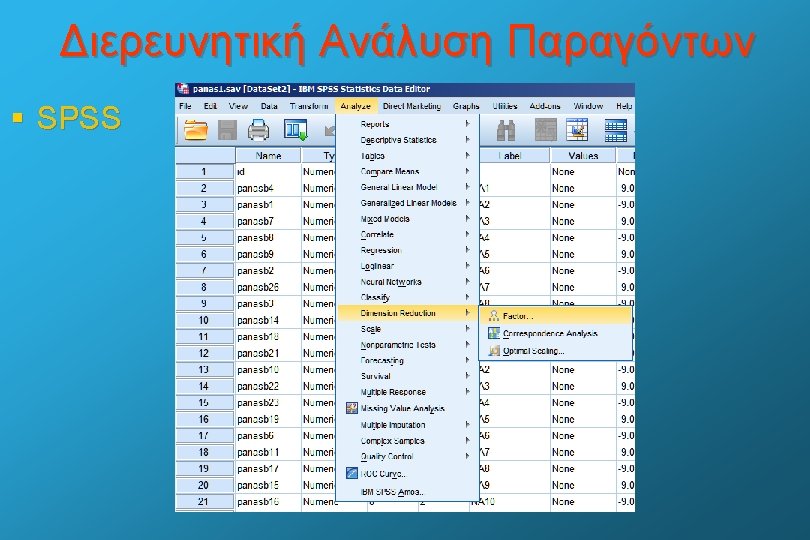
Task: Open ROC Curve... from the Analyze menu
Action: tap(407, 473)
